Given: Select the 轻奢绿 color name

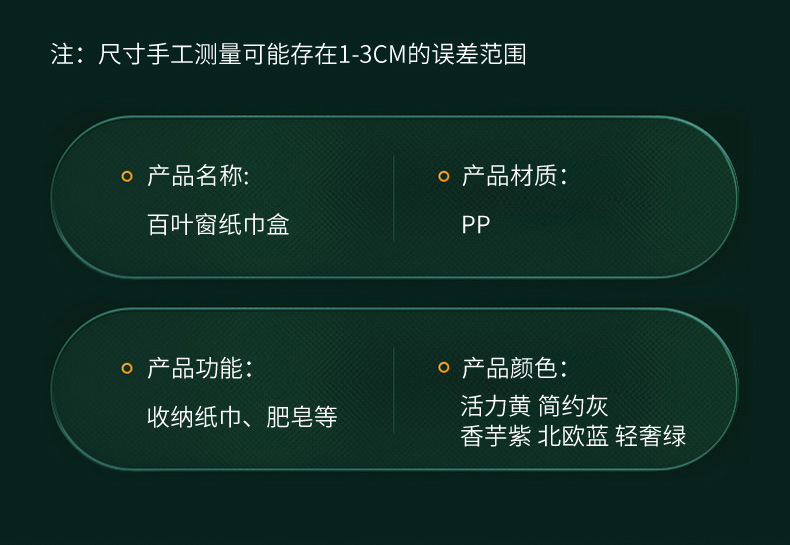Looking at the screenshot, I should pos(651,437).
